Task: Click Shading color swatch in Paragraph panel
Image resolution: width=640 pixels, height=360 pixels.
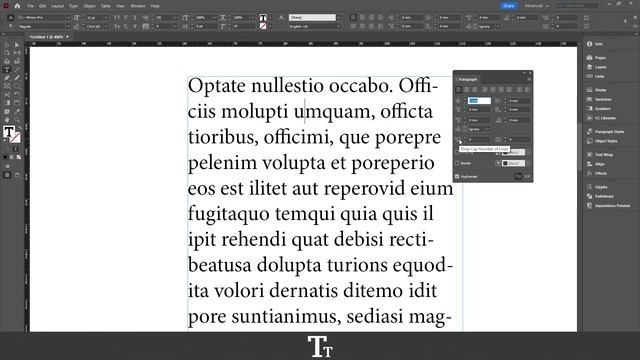Action: tap(513, 152)
